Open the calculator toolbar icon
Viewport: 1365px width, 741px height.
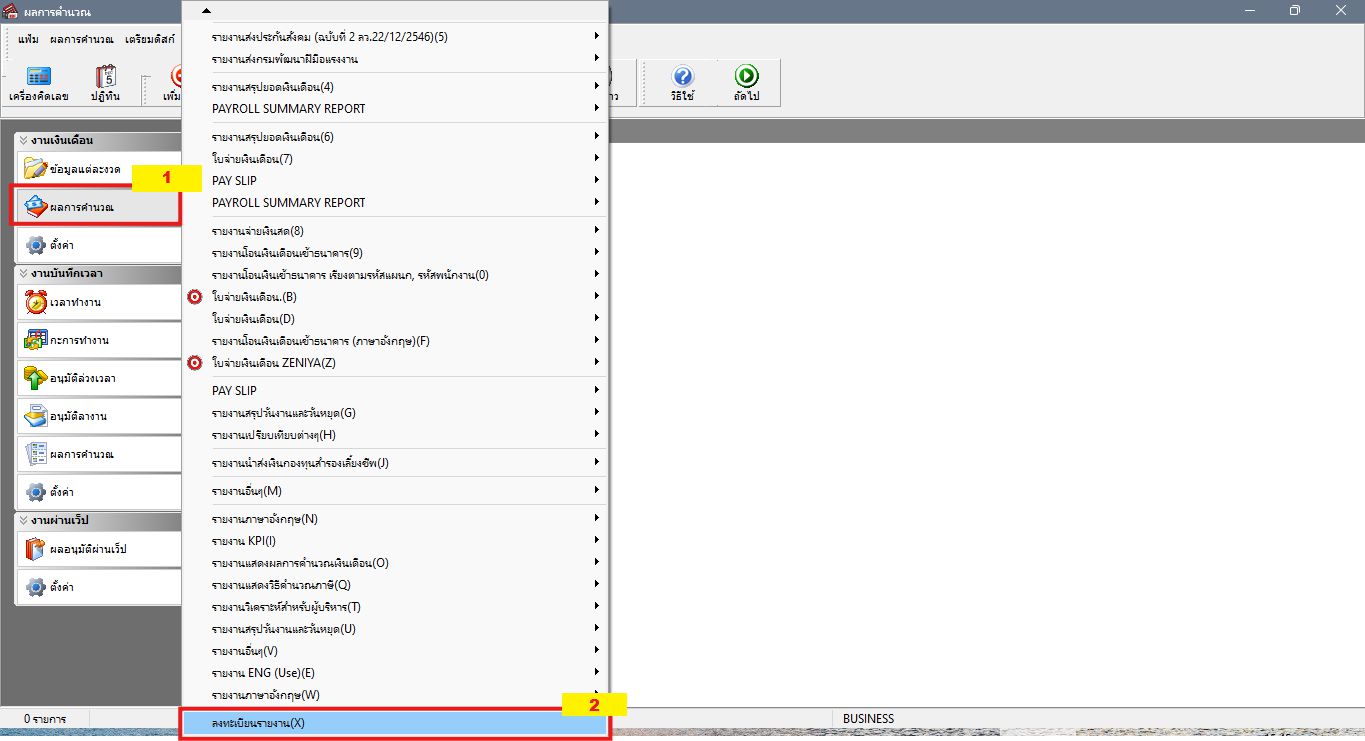[x=38, y=83]
